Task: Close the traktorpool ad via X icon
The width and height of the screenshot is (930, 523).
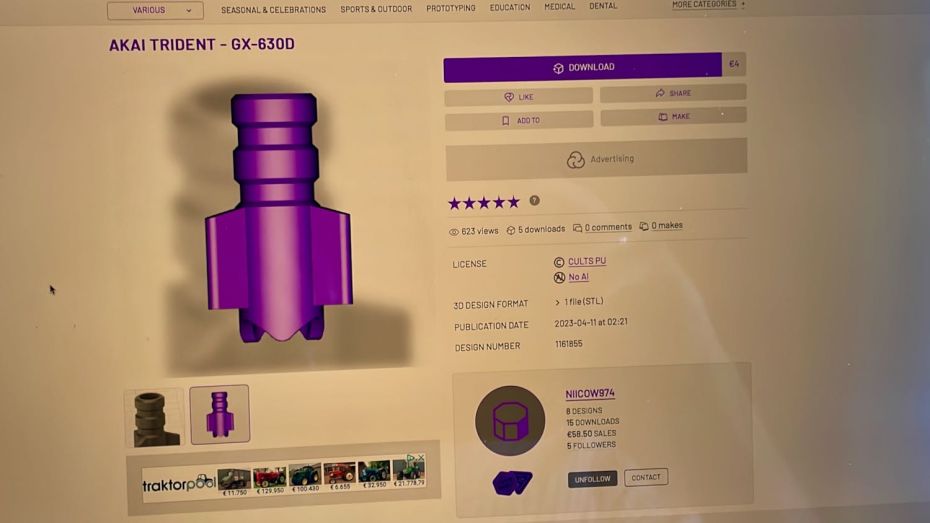Action: click(421, 458)
